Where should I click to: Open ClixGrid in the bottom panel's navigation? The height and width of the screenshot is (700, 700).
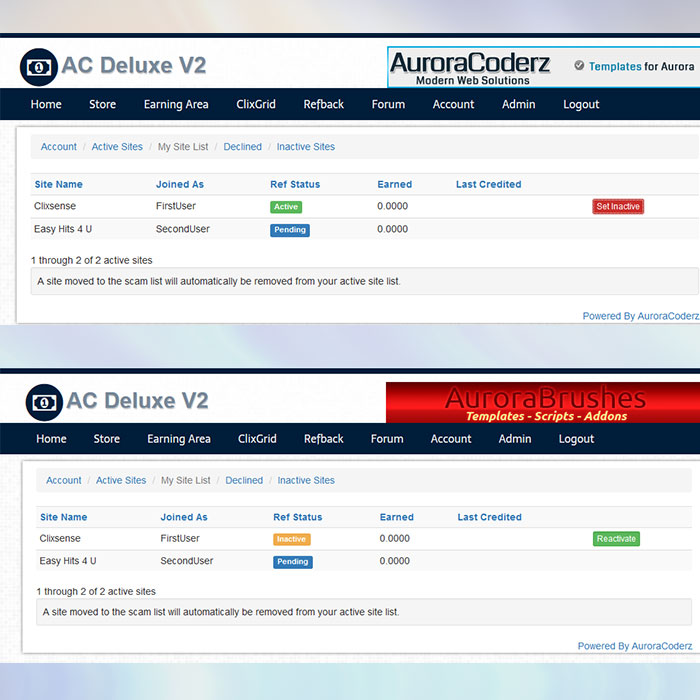coord(257,439)
